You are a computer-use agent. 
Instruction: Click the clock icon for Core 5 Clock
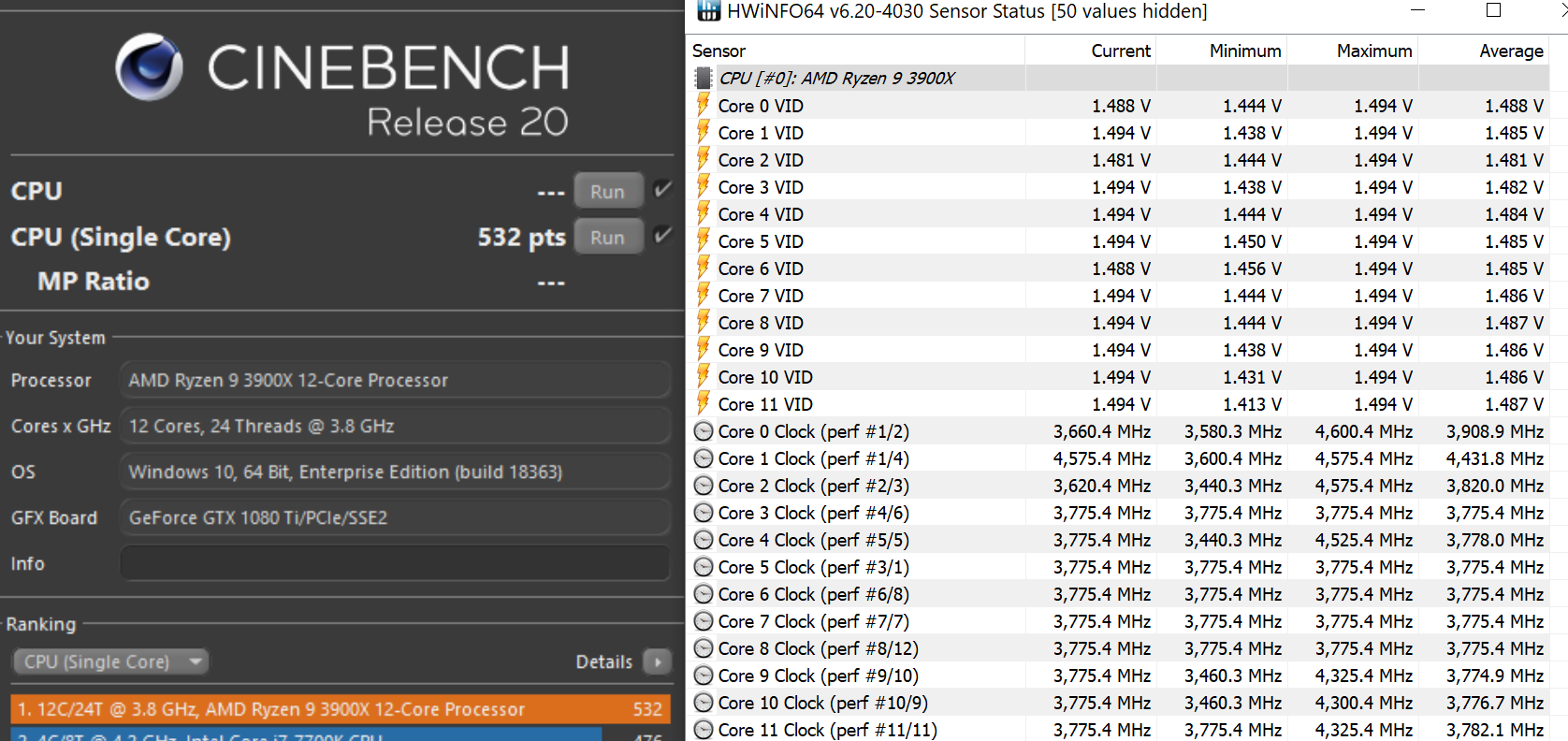pos(704,567)
